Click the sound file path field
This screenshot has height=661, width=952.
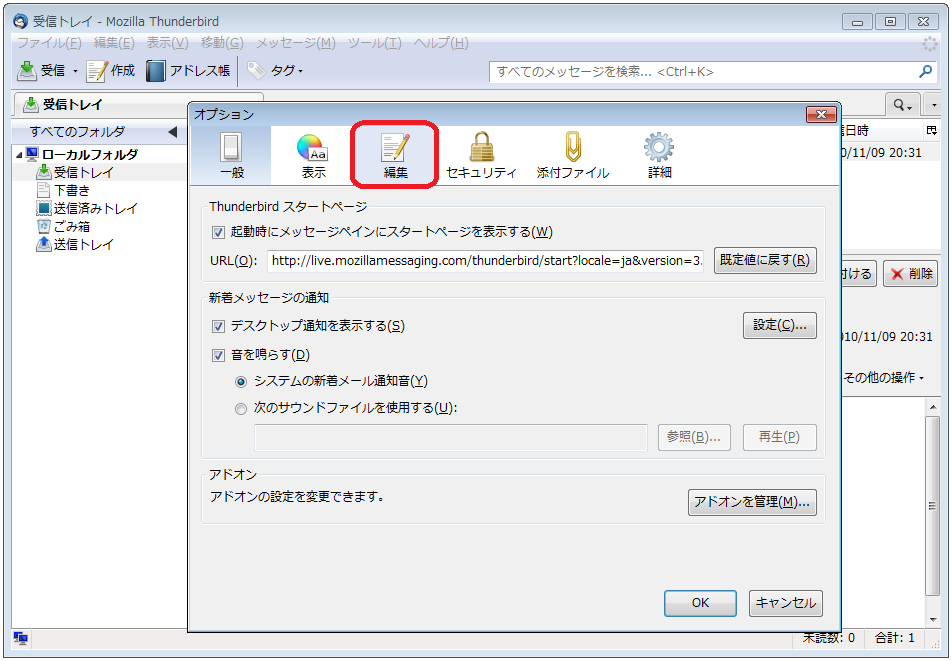click(451, 438)
